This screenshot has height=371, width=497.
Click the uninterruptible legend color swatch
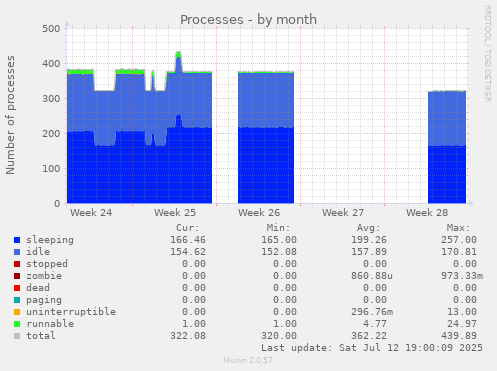pyautogui.click(x=17, y=312)
